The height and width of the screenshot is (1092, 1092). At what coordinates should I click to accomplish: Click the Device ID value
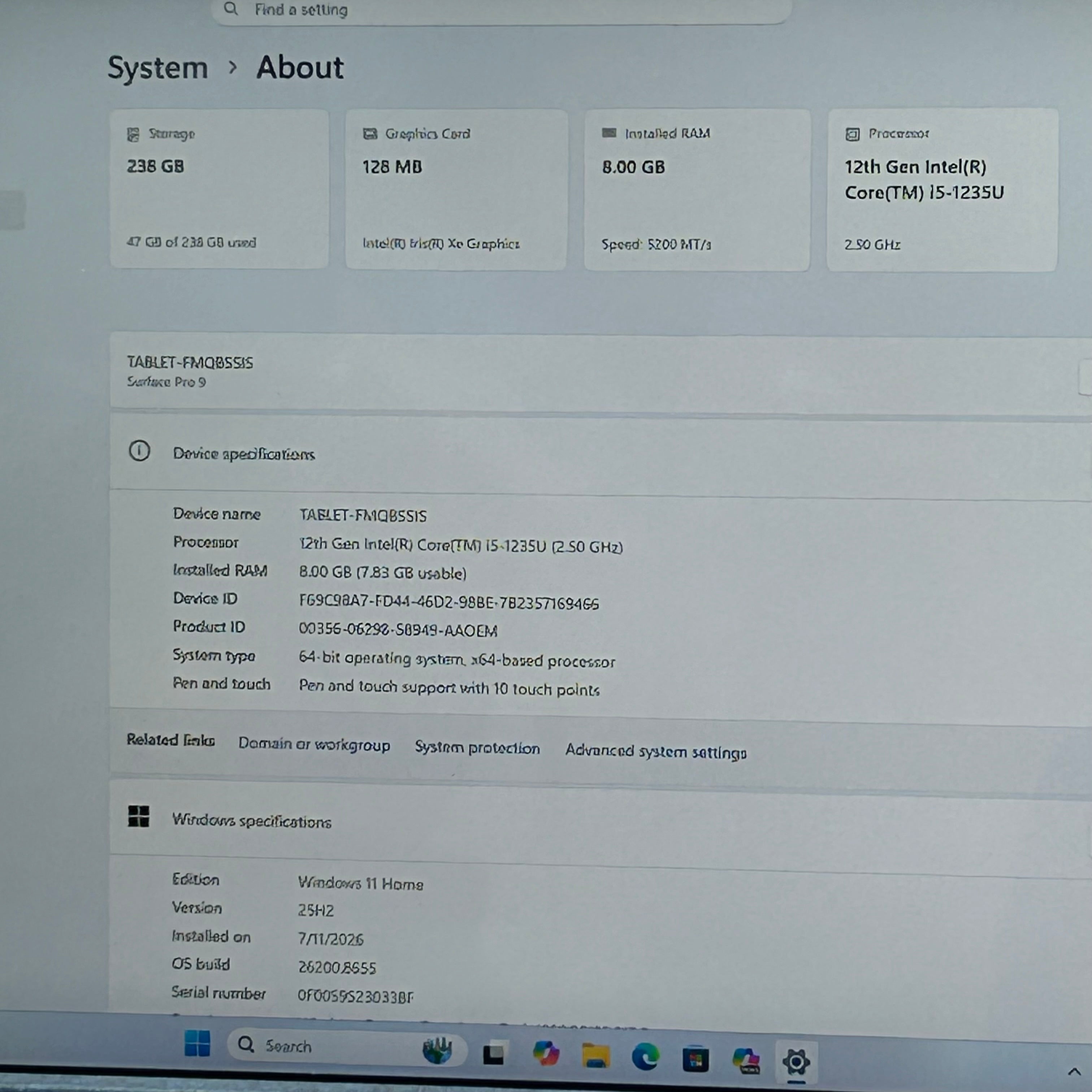(449, 602)
